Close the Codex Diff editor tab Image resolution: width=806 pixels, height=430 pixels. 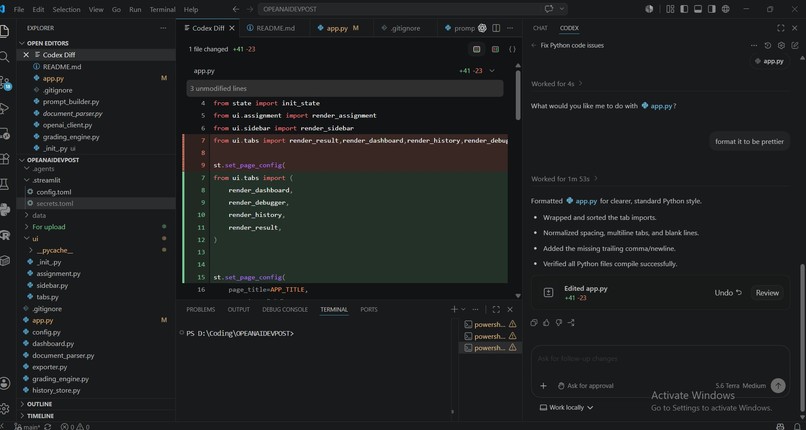[x=232, y=28]
